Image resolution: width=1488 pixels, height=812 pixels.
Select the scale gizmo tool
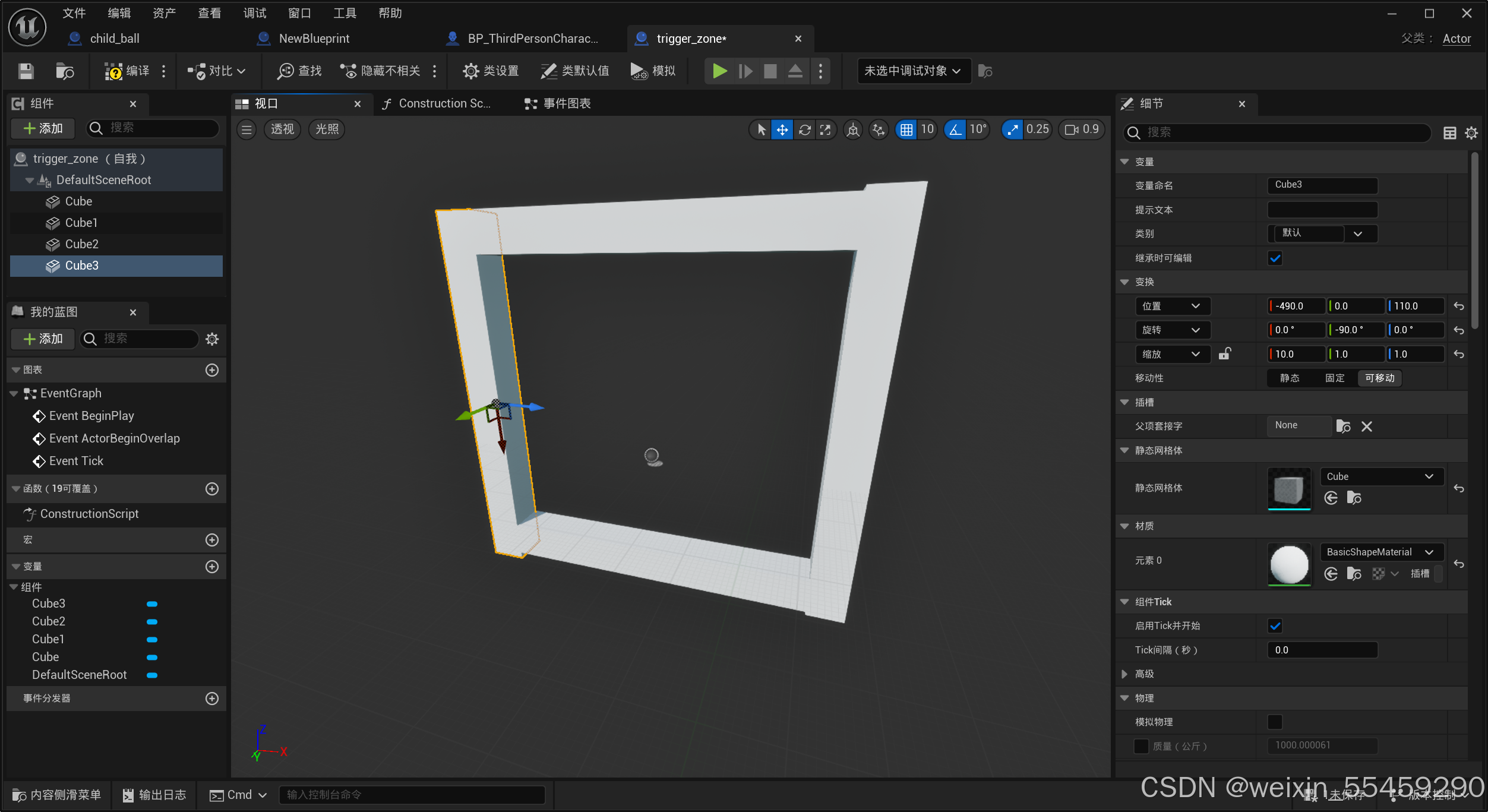point(826,129)
